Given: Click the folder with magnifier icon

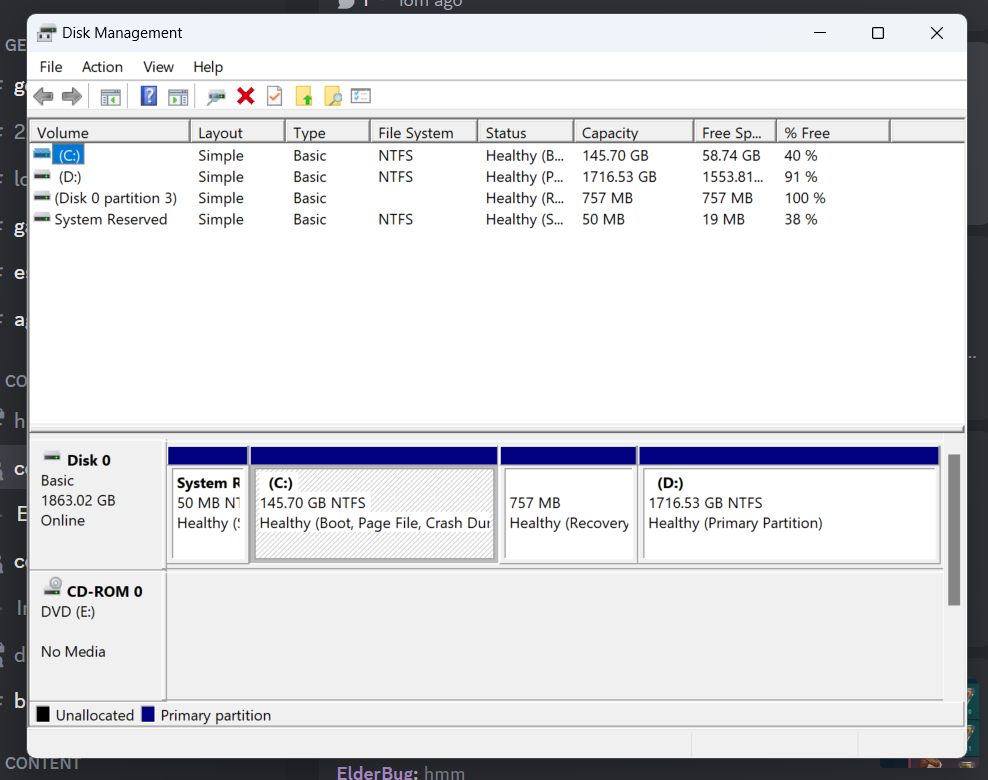Looking at the screenshot, I should pyautogui.click(x=333, y=97).
